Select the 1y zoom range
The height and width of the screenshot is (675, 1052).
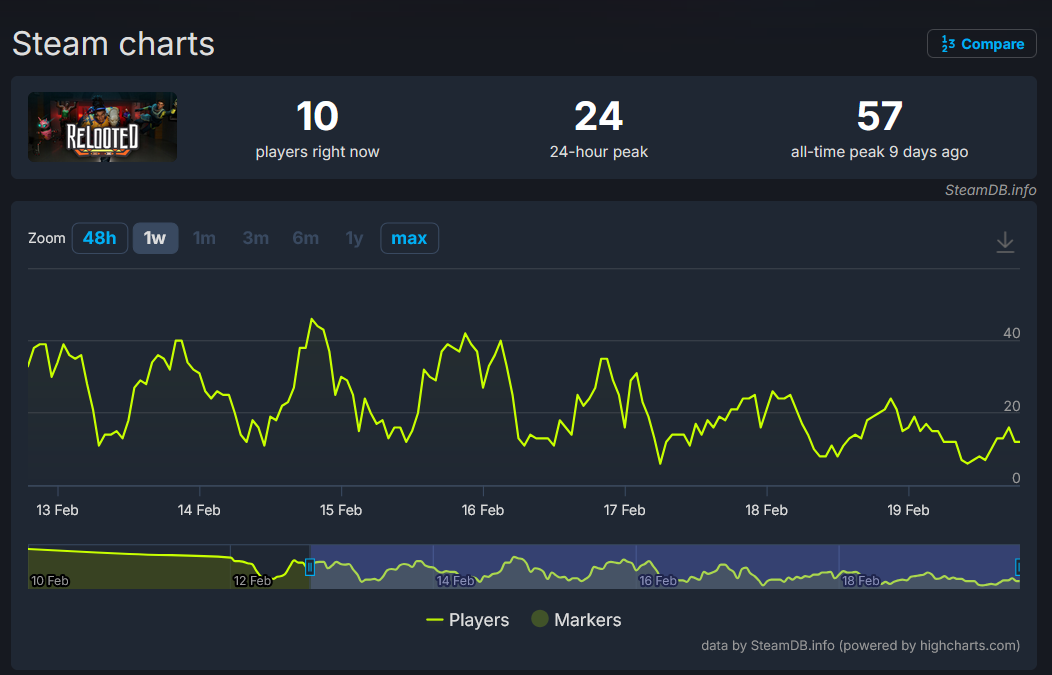click(354, 238)
